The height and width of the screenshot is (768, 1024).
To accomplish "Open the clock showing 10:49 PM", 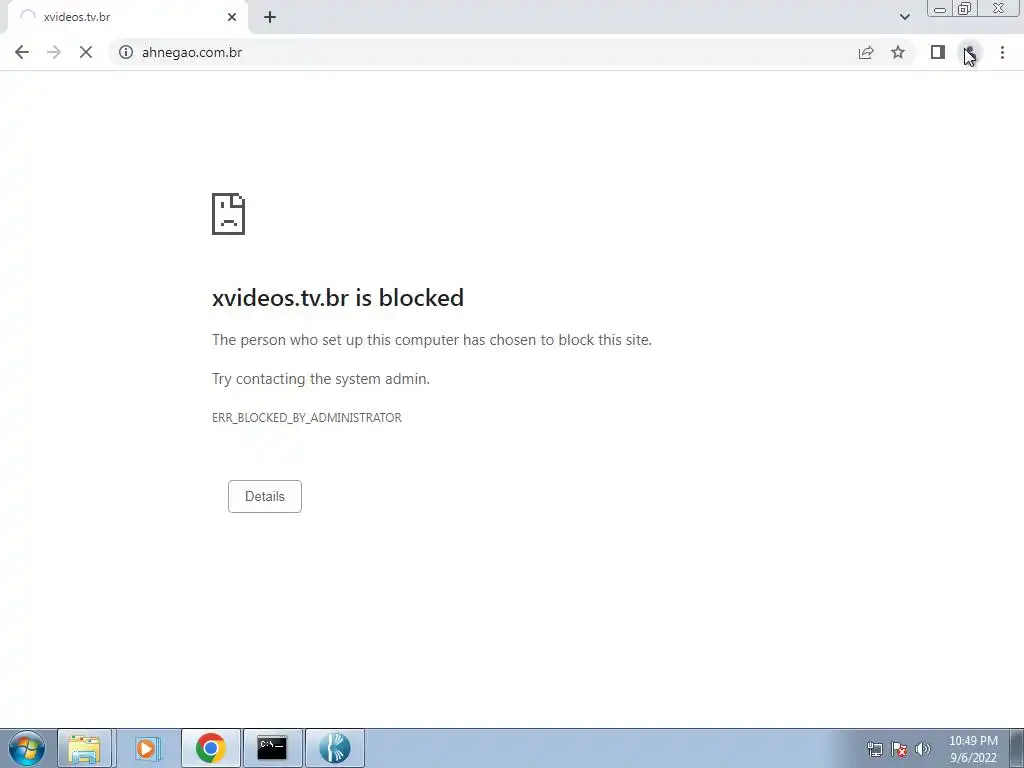I will point(973,749).
